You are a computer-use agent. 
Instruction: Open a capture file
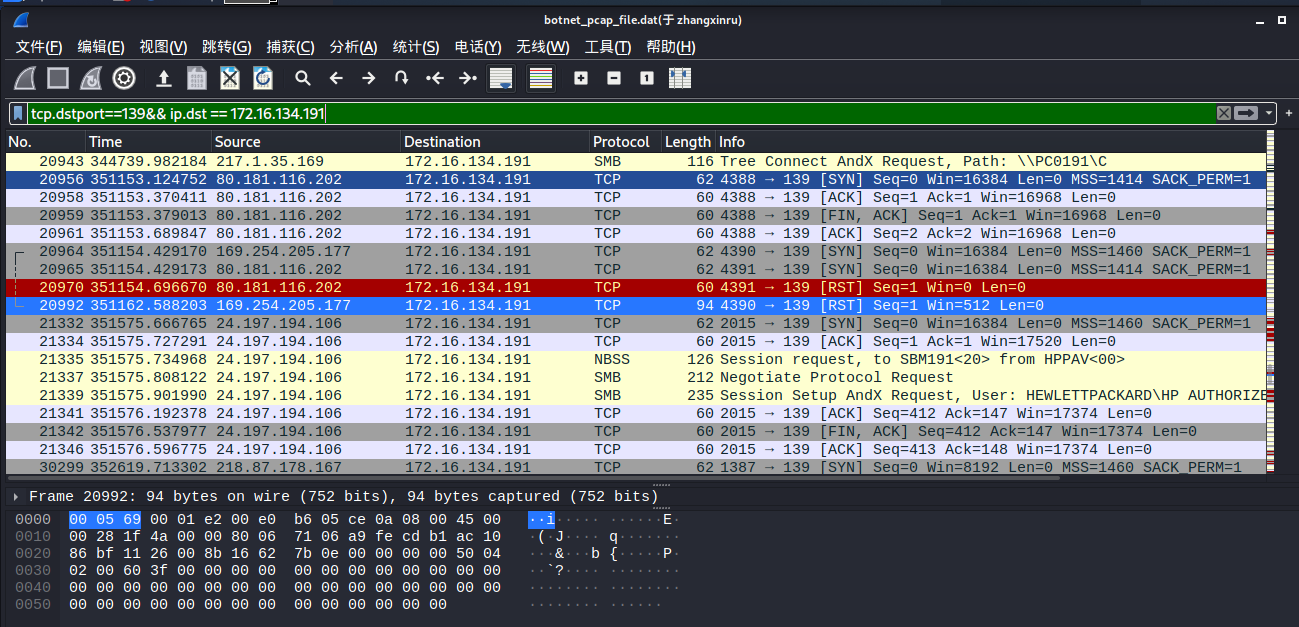[164, 78]
